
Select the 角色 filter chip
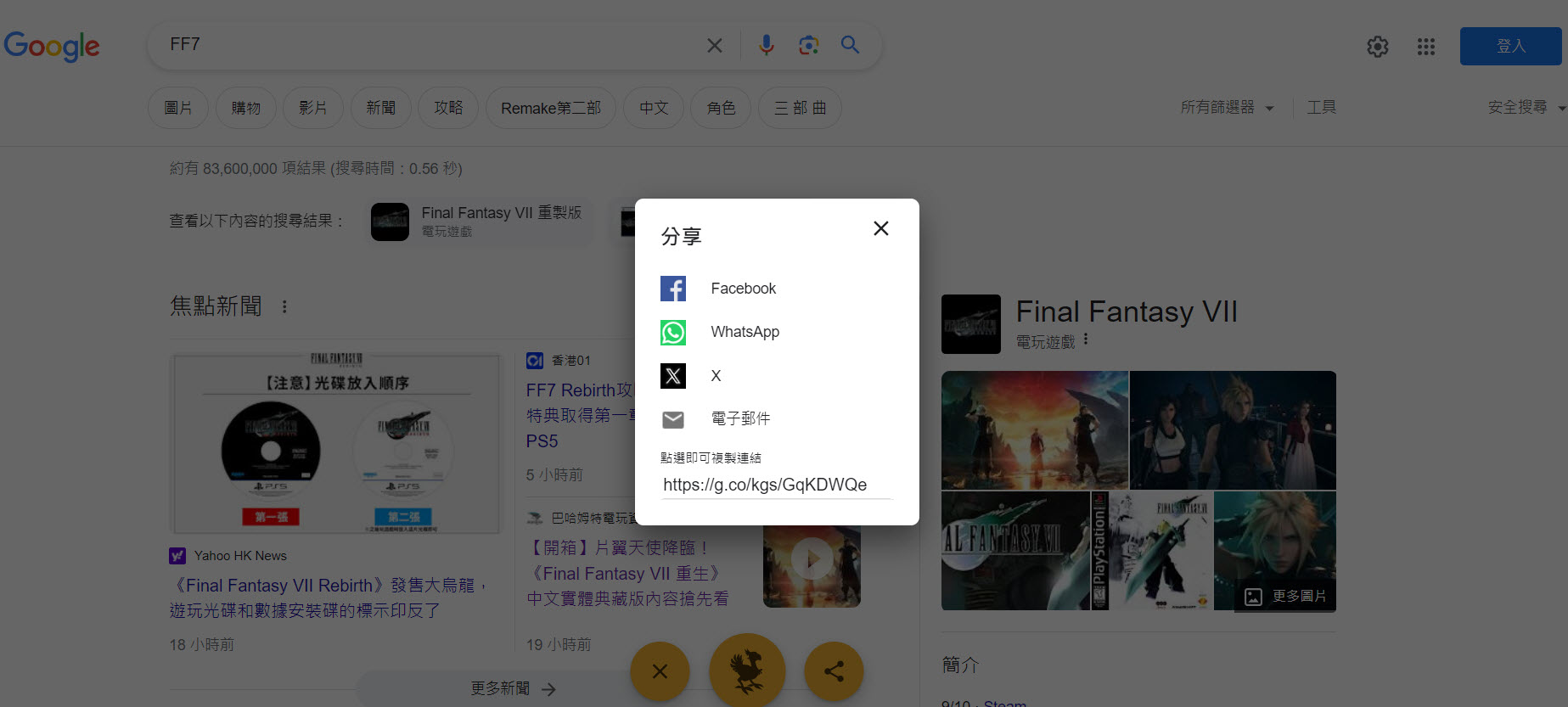click(x=721, y=108)
